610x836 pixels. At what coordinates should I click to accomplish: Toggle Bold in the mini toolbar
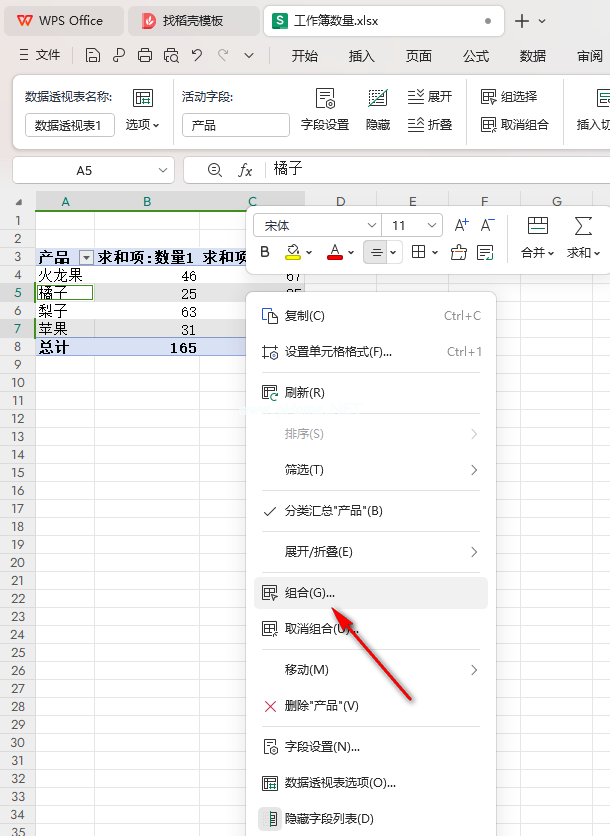click(265, 252)
